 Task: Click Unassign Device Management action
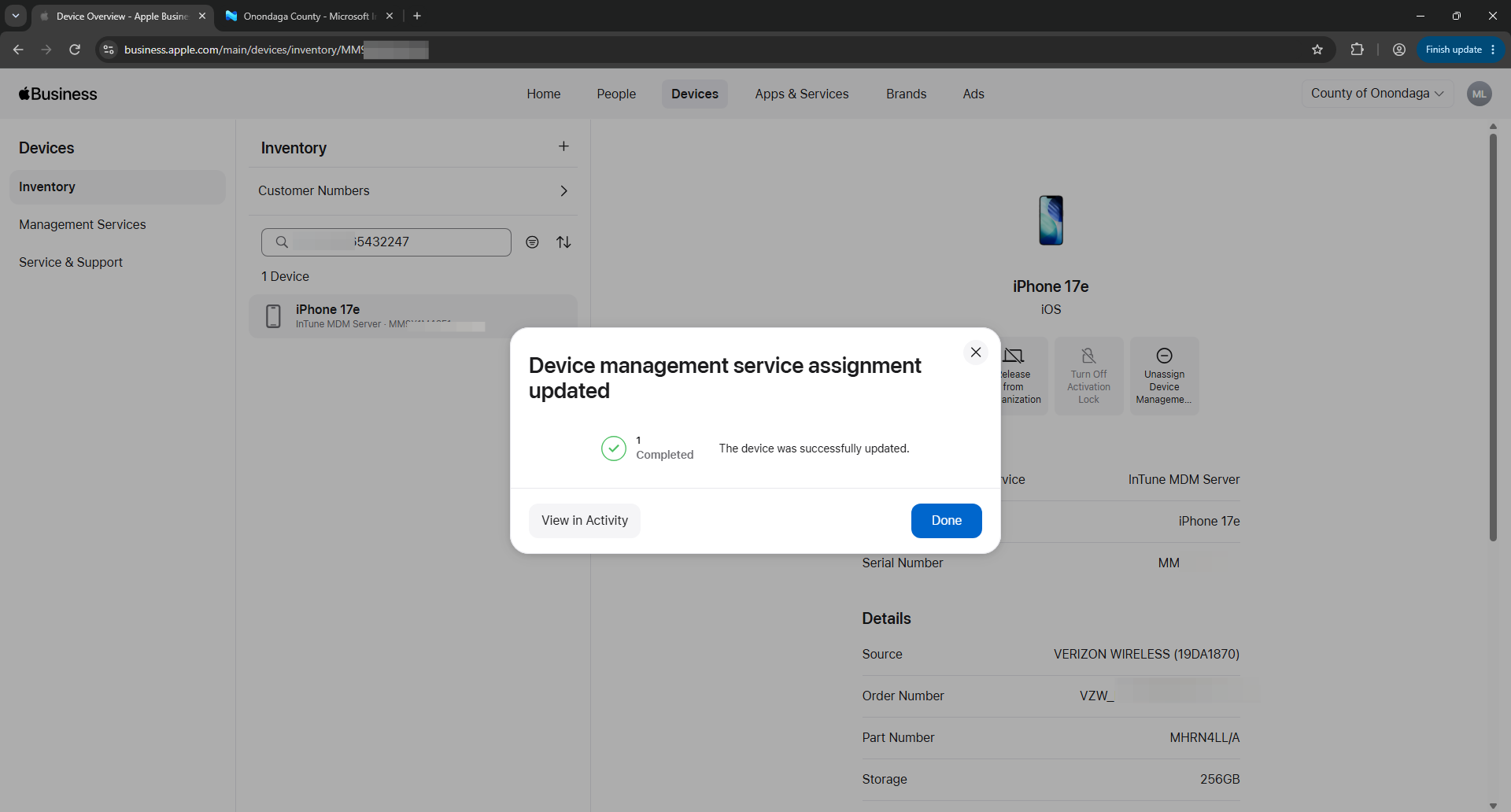[x=1165, y=376]
